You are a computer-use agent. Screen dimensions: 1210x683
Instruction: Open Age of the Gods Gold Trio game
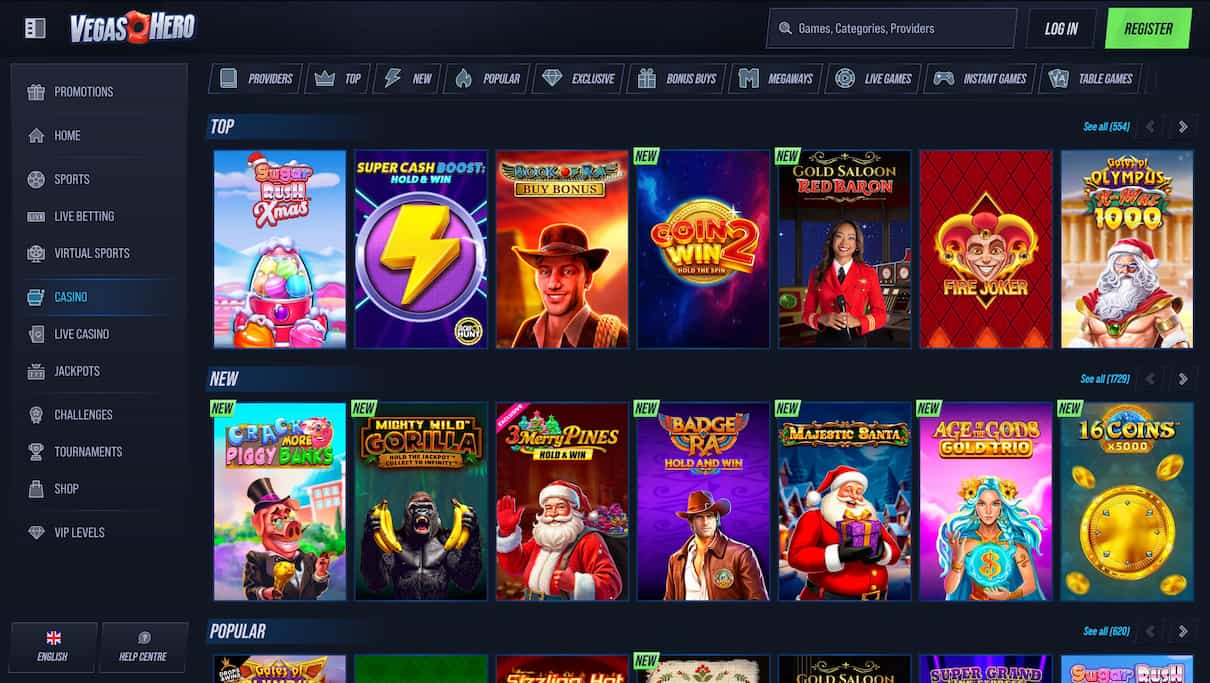(x=986, y=501)
